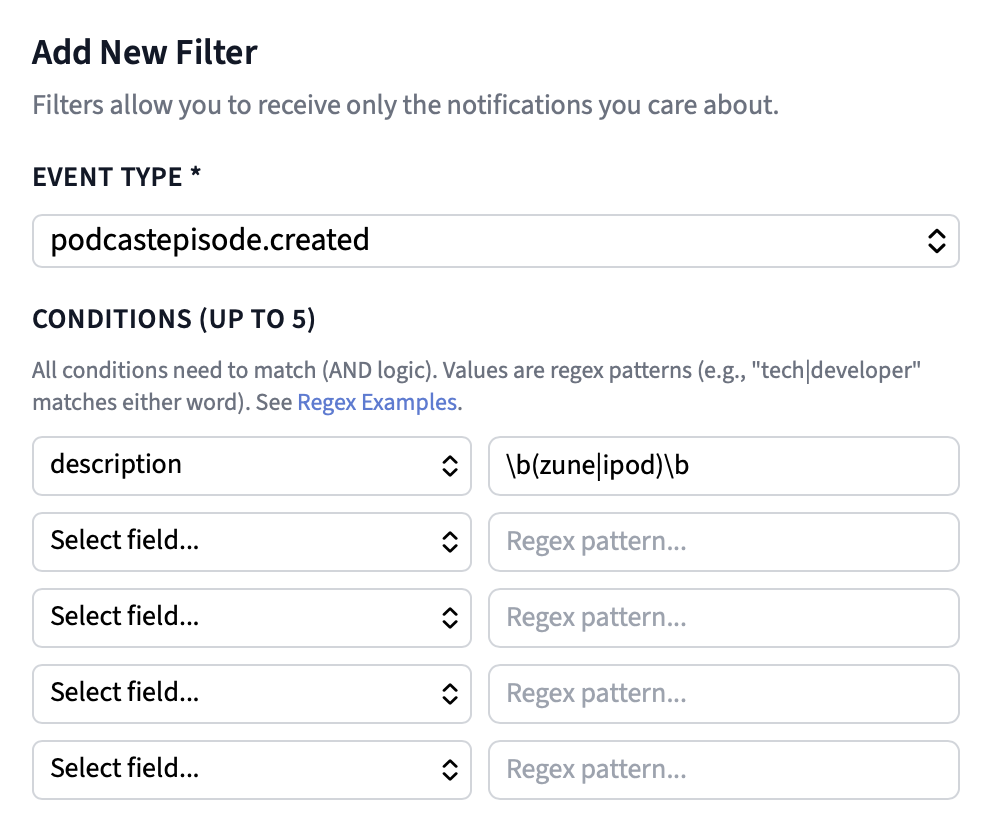Open the second condition's field dropdown
This screenshot has height=824, width=988.
coord(250,541)
